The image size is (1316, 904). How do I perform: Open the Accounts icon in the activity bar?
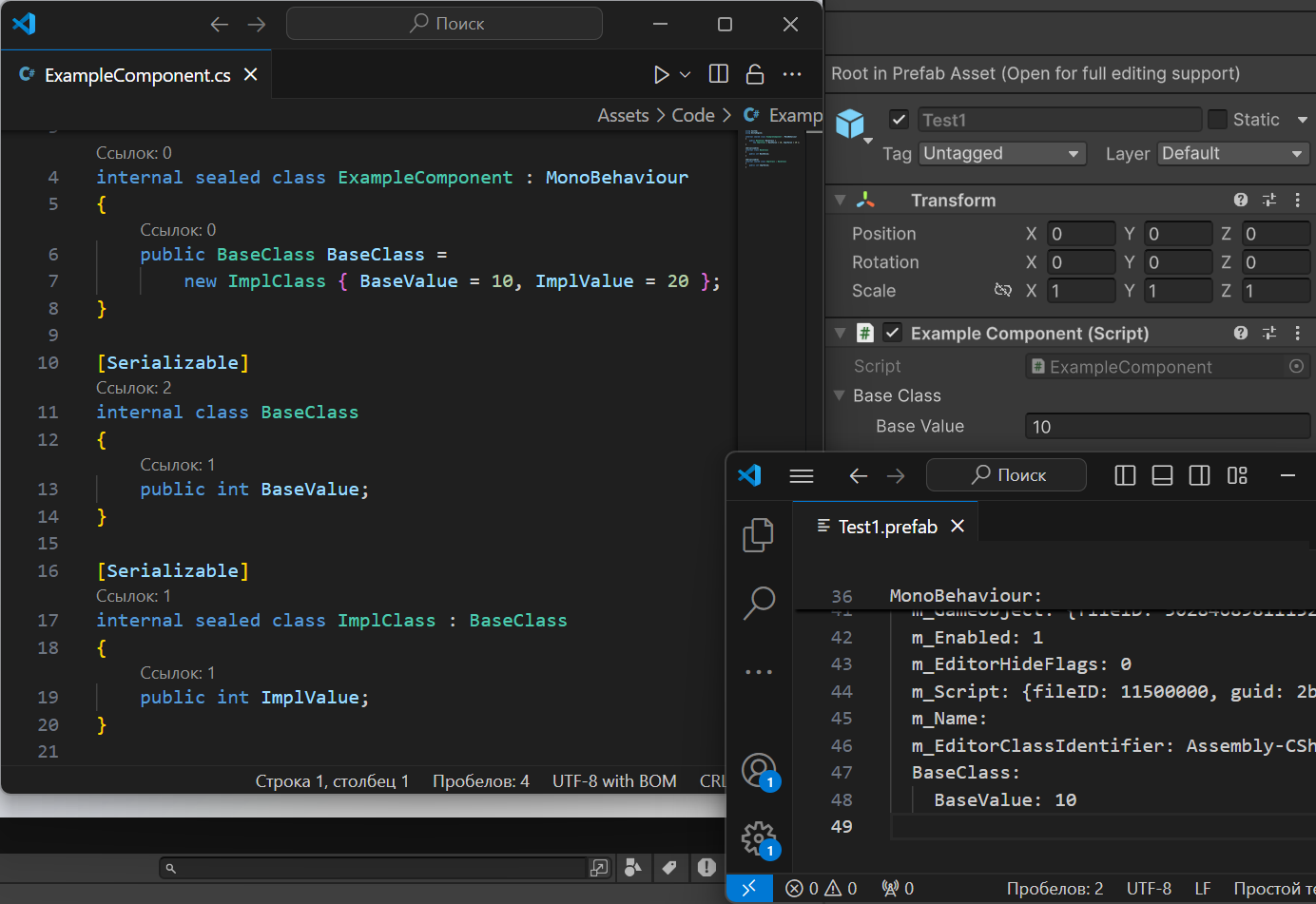[759, 770]
